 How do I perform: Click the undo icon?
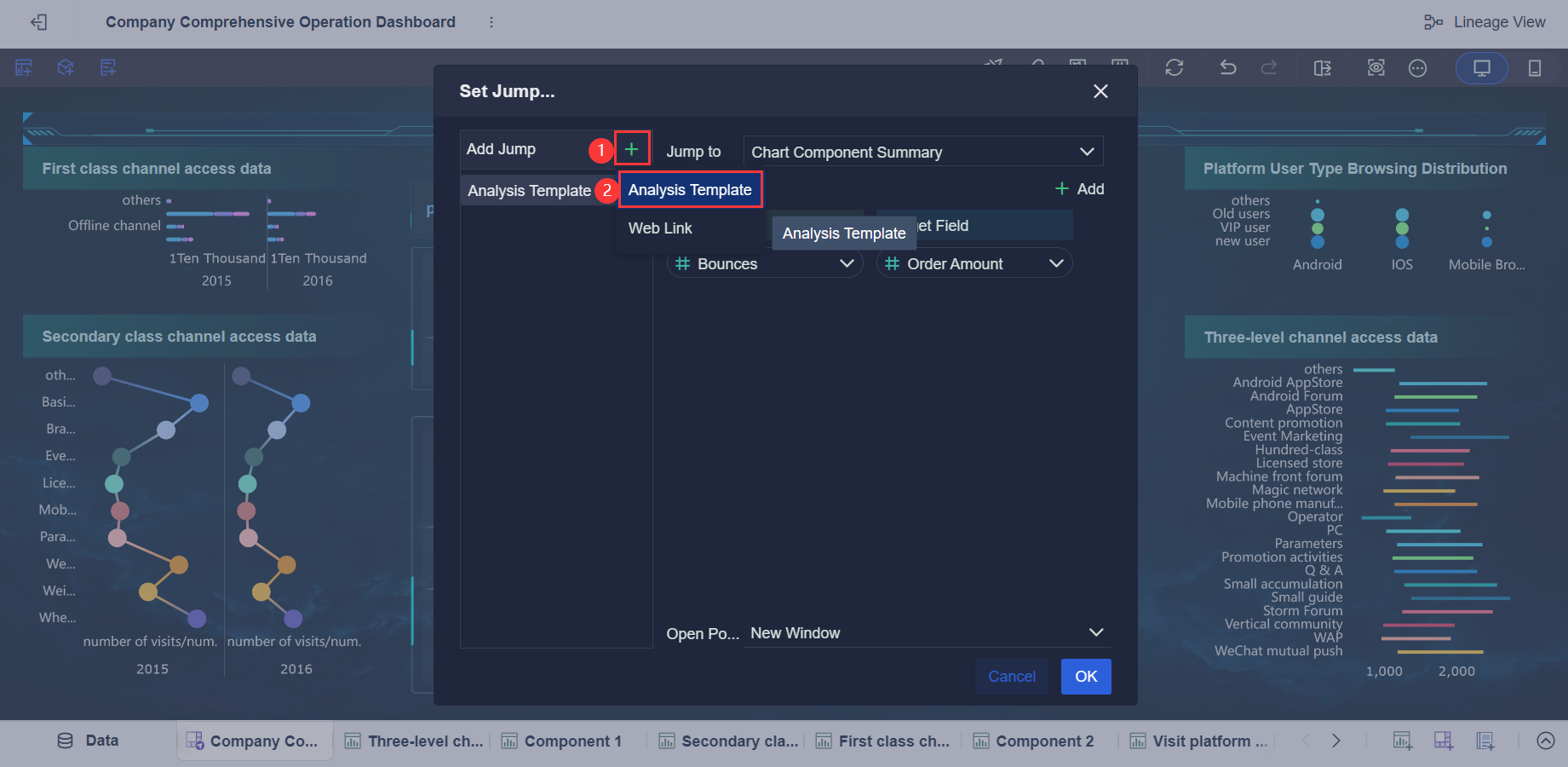(x=1227, y=67)
